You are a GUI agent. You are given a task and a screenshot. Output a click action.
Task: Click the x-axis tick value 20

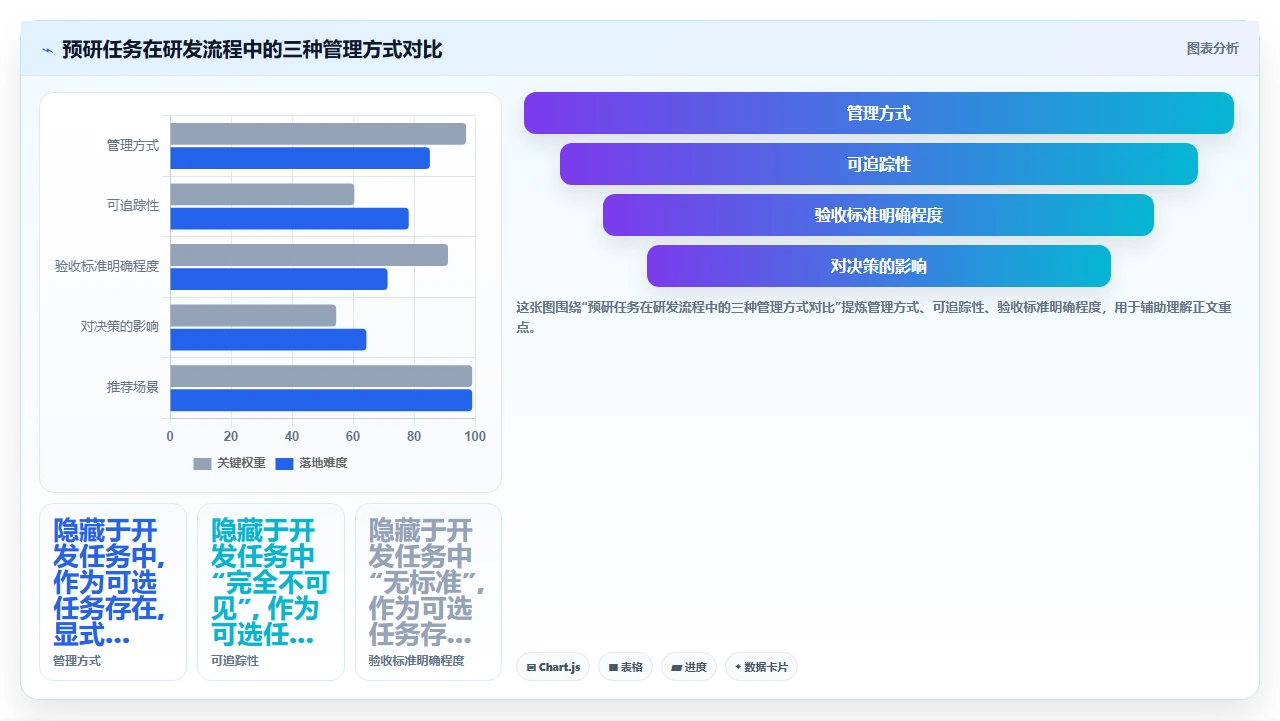tap(231, 436)
